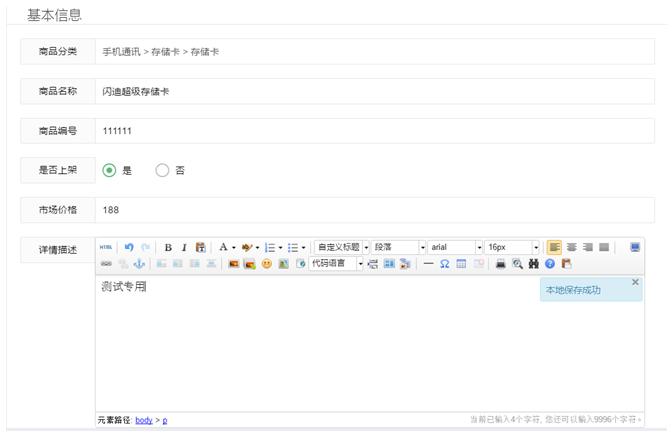
Task: Click the 本地保存成功 message text
Action: (x=573, y=290)
